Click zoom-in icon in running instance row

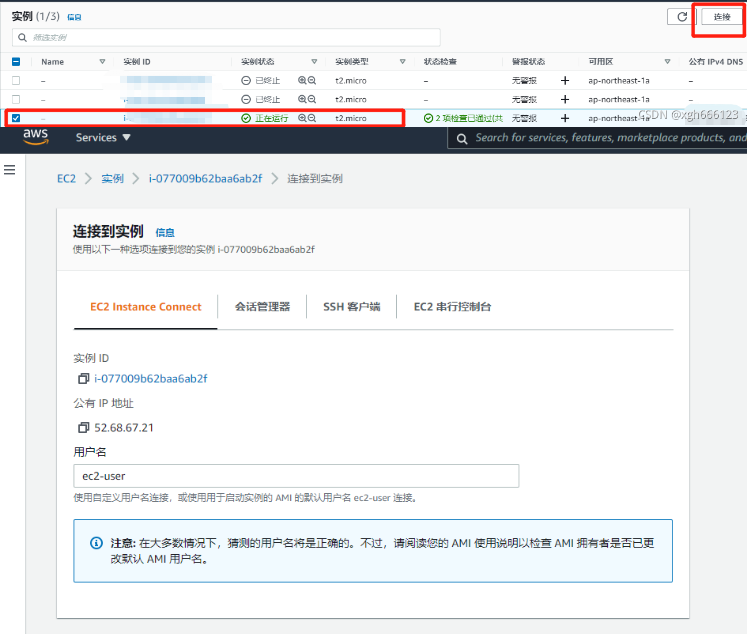pos(302,118)
